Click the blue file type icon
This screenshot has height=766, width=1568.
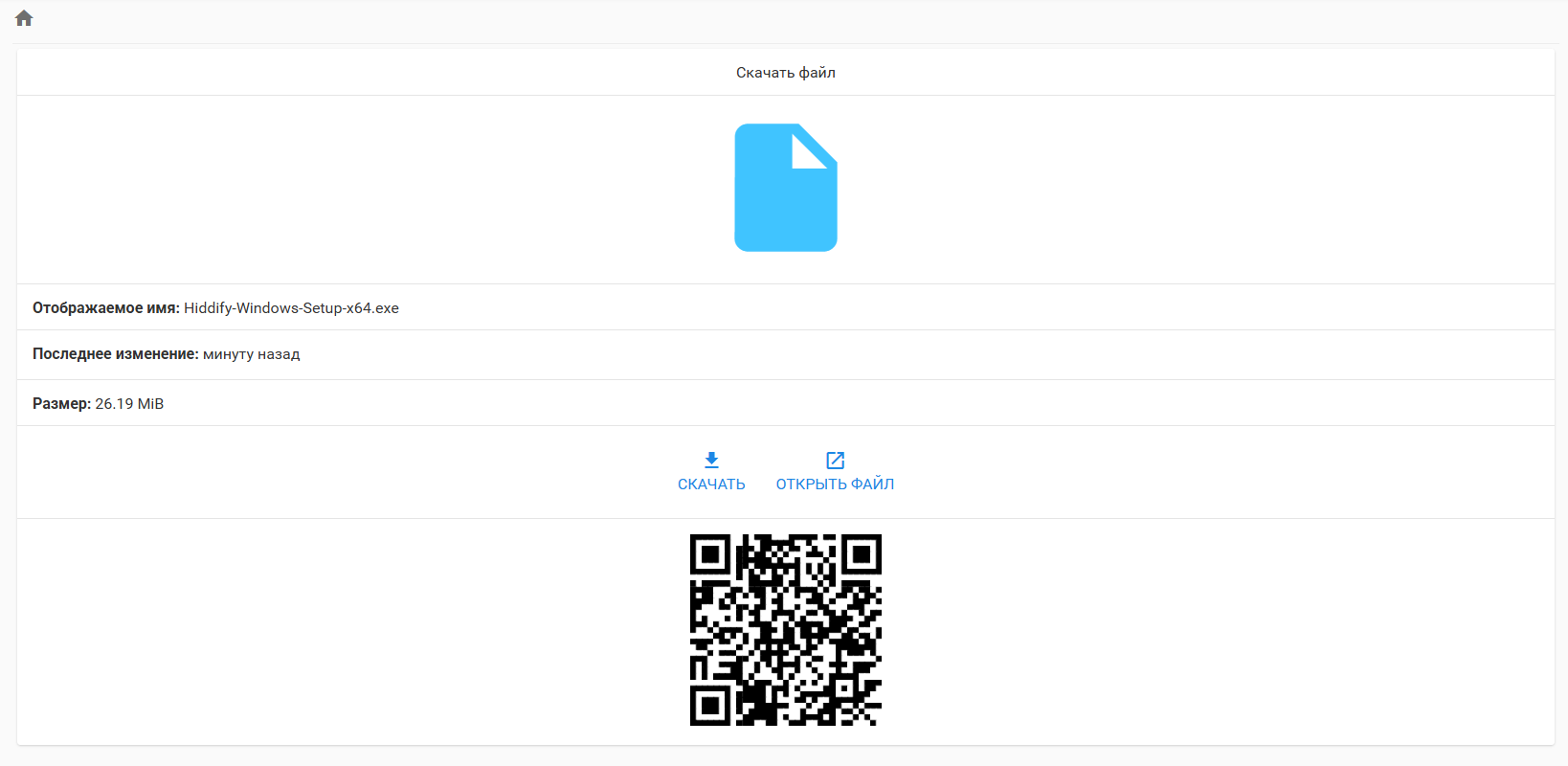coord(786,188)
